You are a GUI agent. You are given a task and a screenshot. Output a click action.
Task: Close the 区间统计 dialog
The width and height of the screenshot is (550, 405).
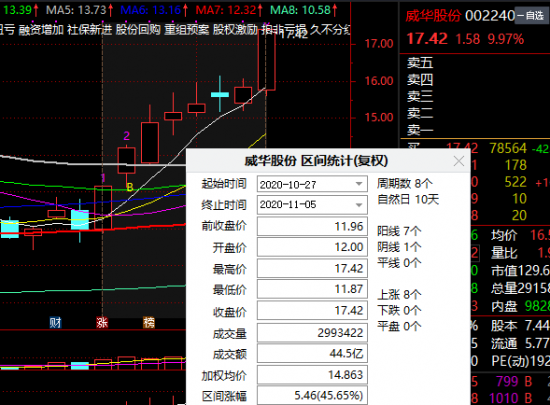click(458, 161)
